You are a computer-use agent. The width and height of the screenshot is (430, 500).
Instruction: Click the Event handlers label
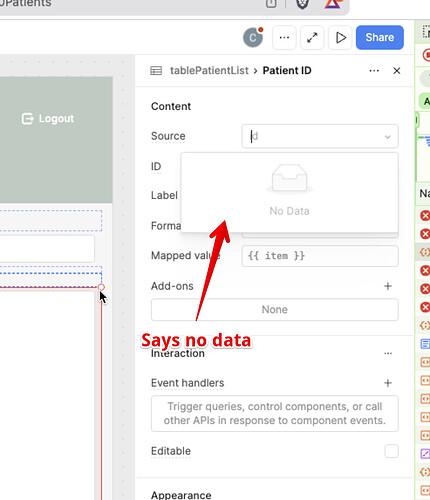187,383
